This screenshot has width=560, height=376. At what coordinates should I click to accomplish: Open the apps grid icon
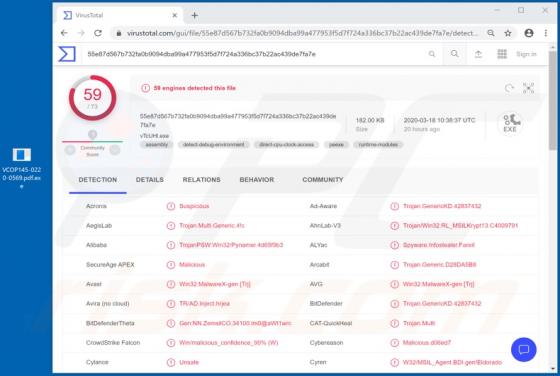(502, 54)
